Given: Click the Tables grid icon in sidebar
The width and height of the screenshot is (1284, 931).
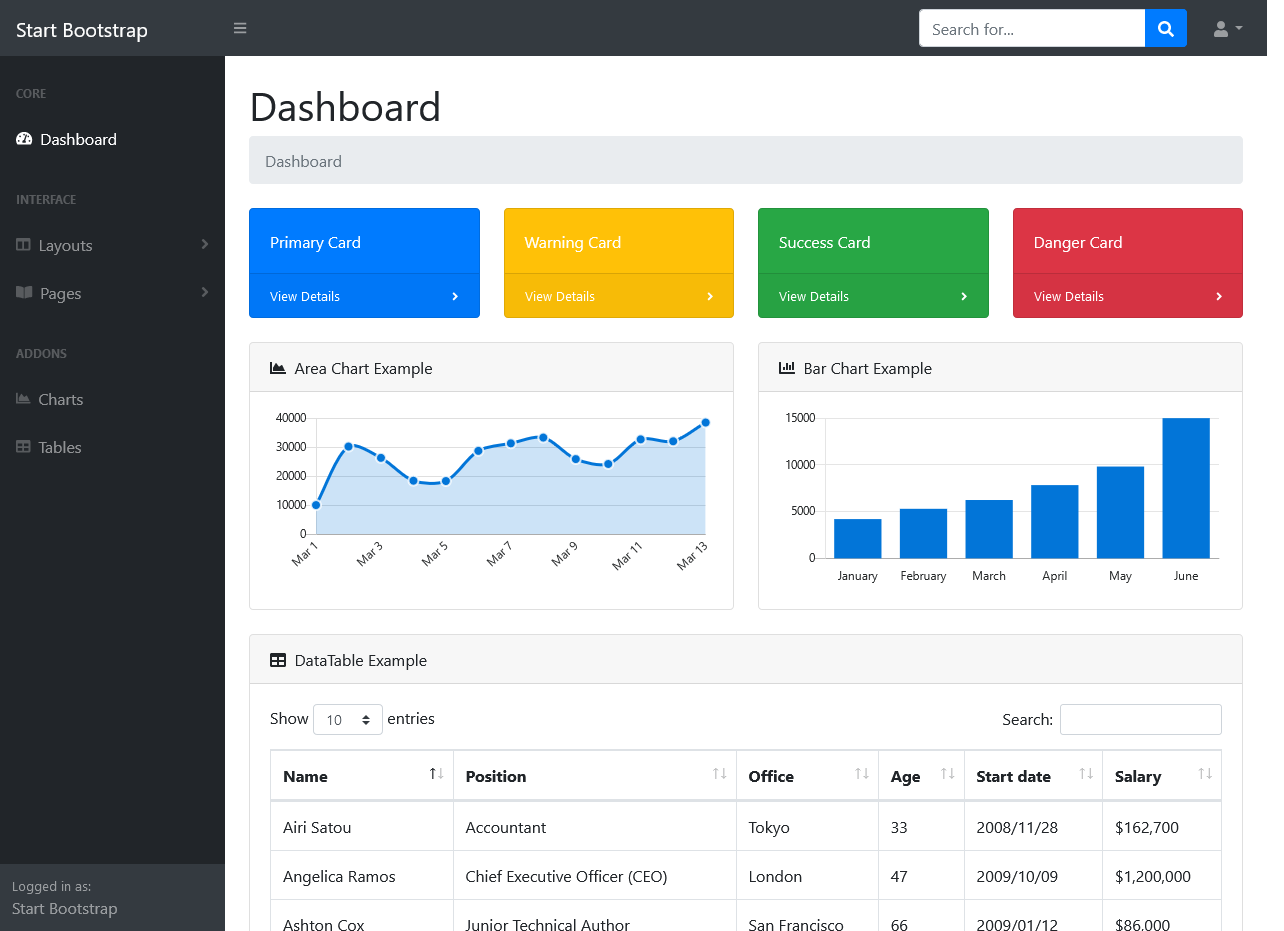Looking at the screenshot, I should pos(23,447).
